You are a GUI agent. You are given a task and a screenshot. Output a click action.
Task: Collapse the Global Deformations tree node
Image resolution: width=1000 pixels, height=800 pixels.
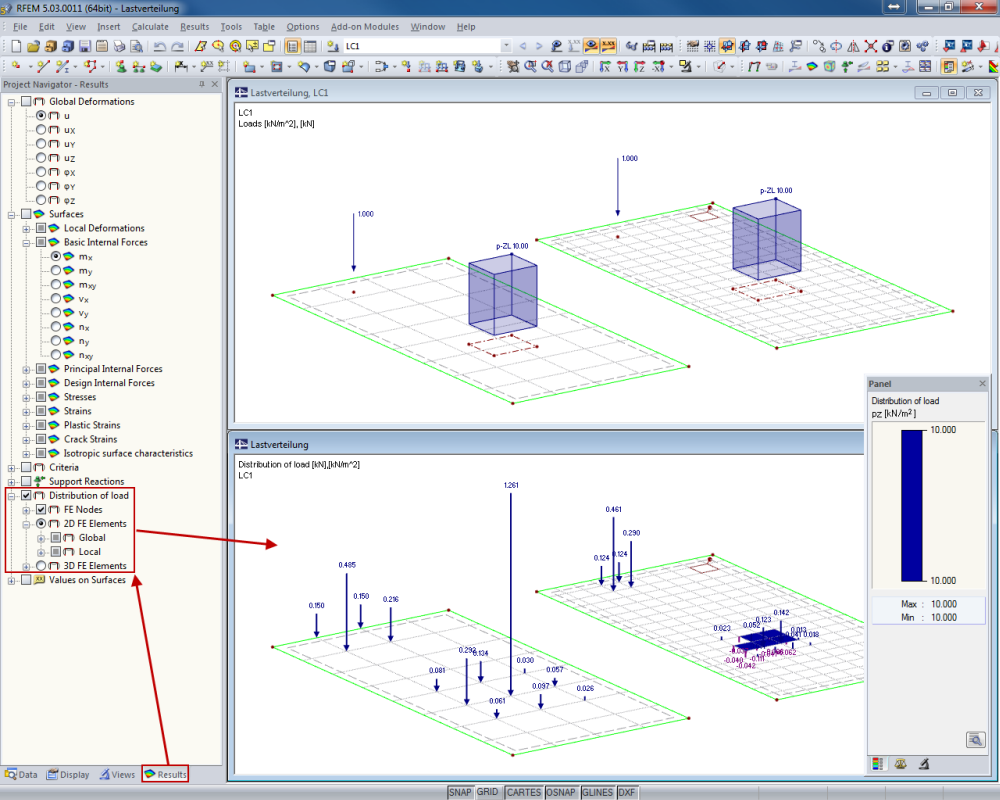12,102
